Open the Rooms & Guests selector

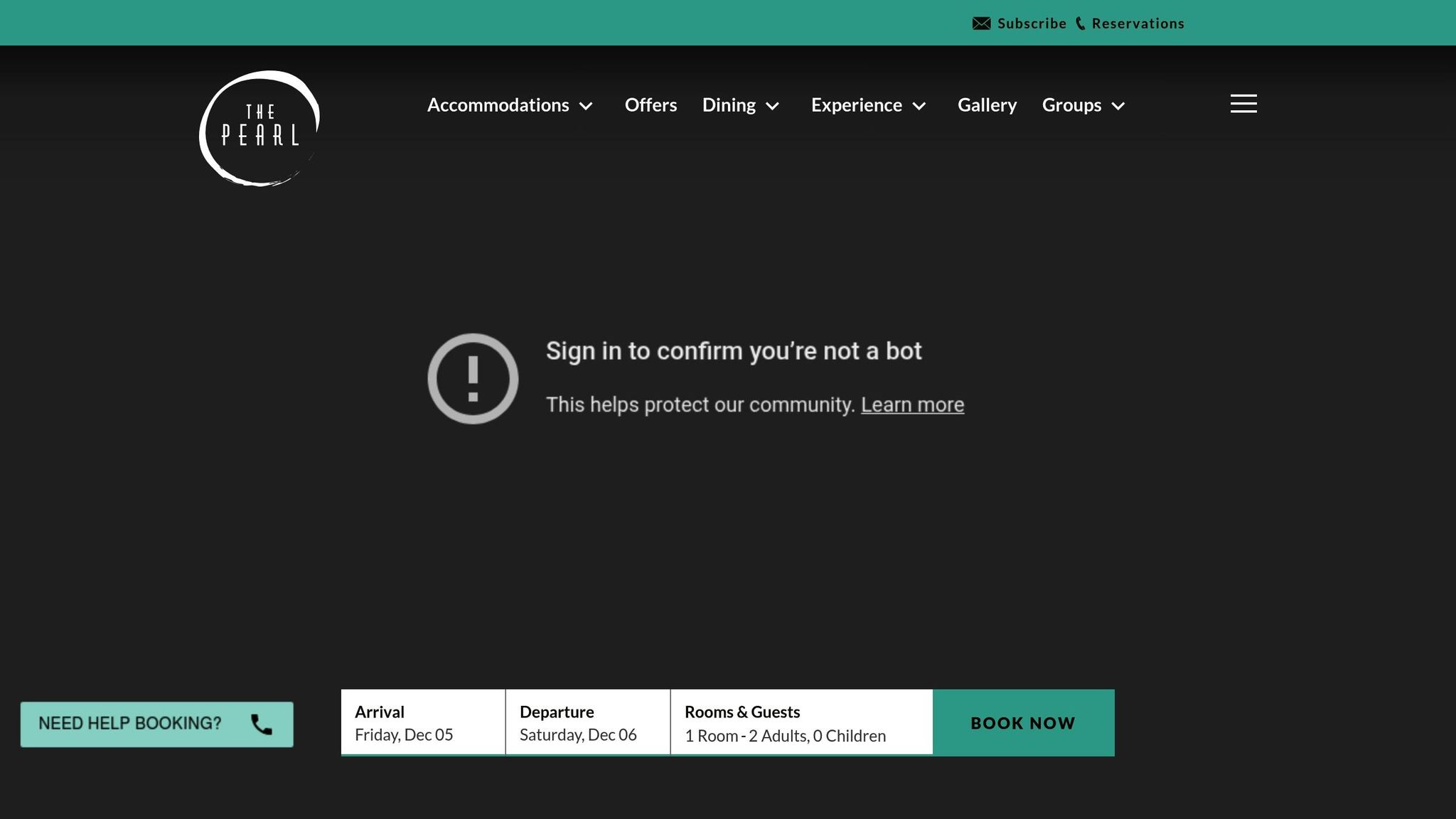point(801,722)
